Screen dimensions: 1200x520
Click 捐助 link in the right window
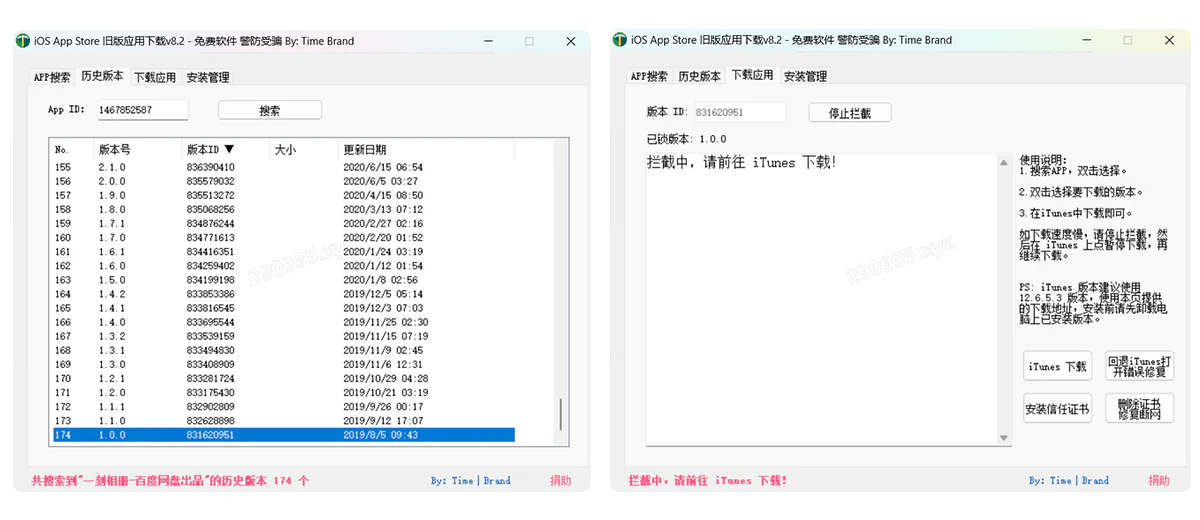(x=1158, y=481)
